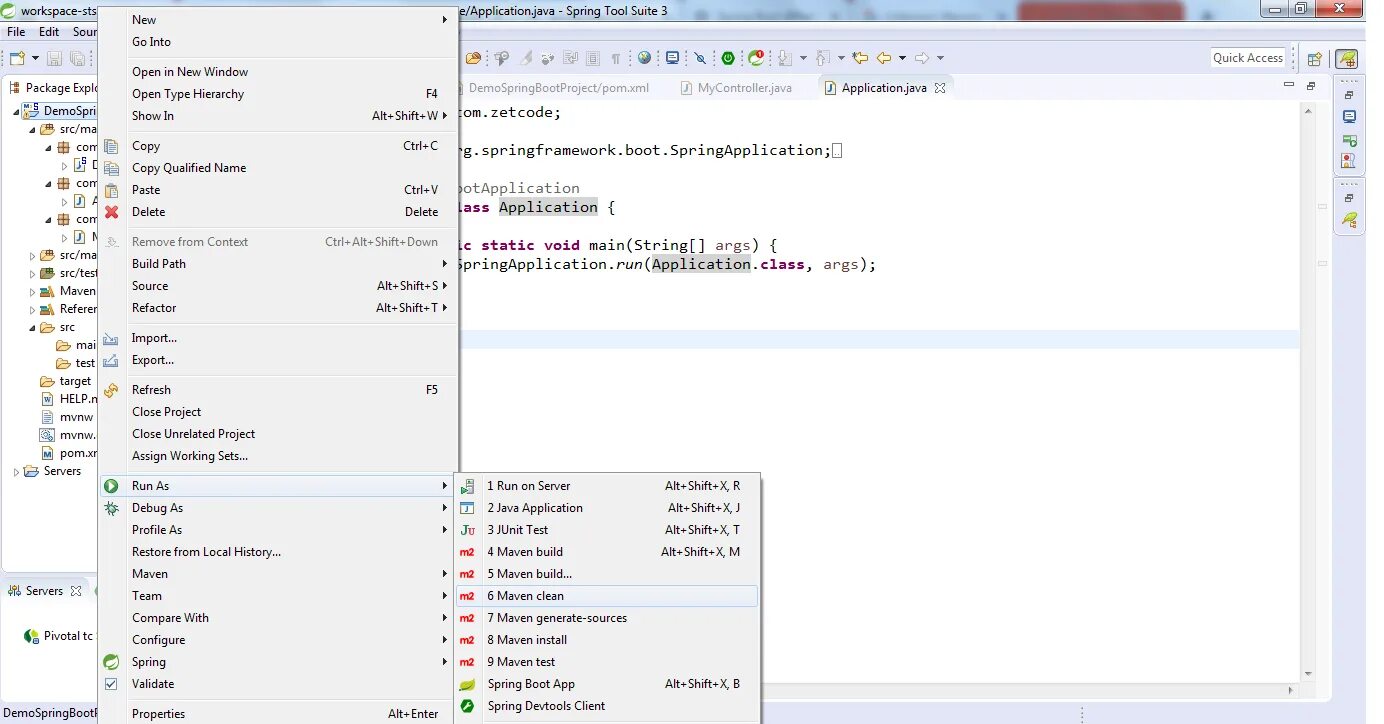Click the New file toolbar icon
Image resolution: width=1384 pixels, height=724 pixels.
coord(17,58)
